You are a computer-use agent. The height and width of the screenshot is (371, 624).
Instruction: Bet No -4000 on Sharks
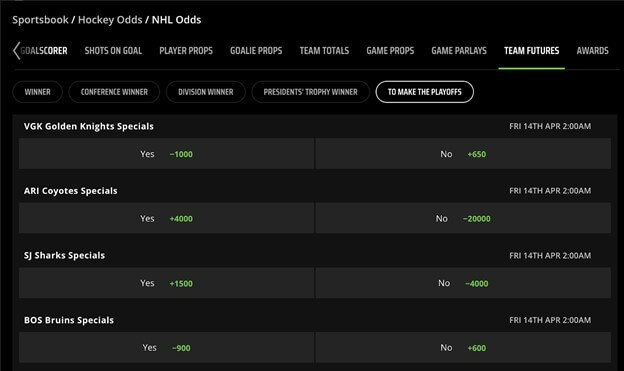click(x=463, y=283)
